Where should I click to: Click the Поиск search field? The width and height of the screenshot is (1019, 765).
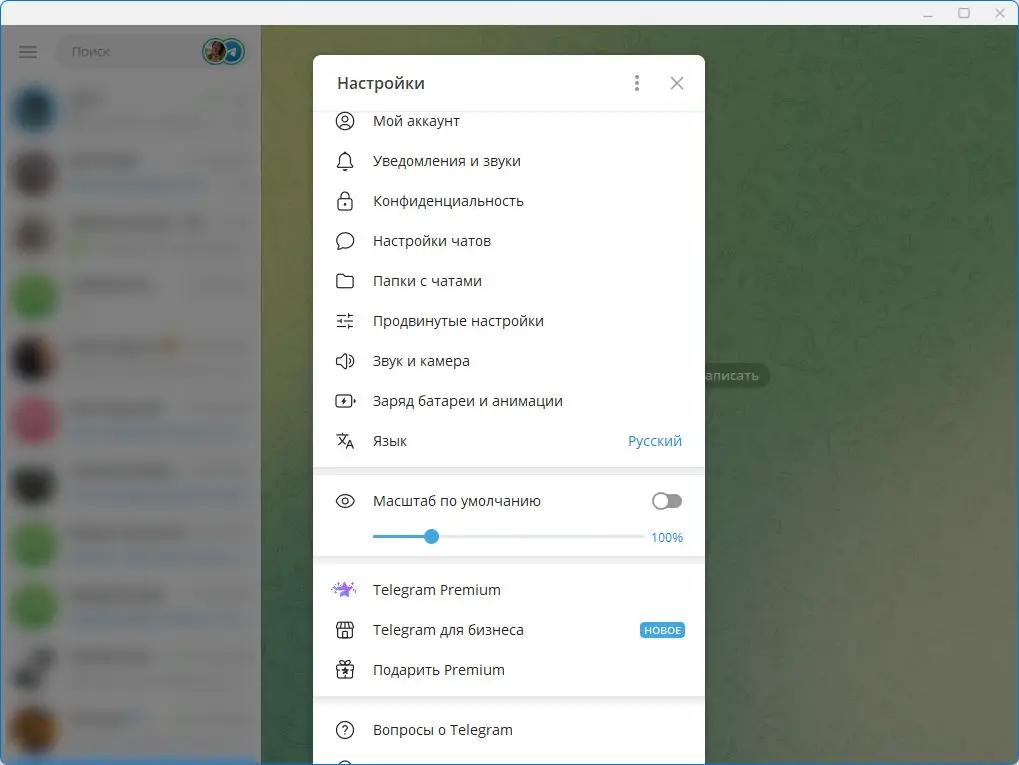[129, 51]
